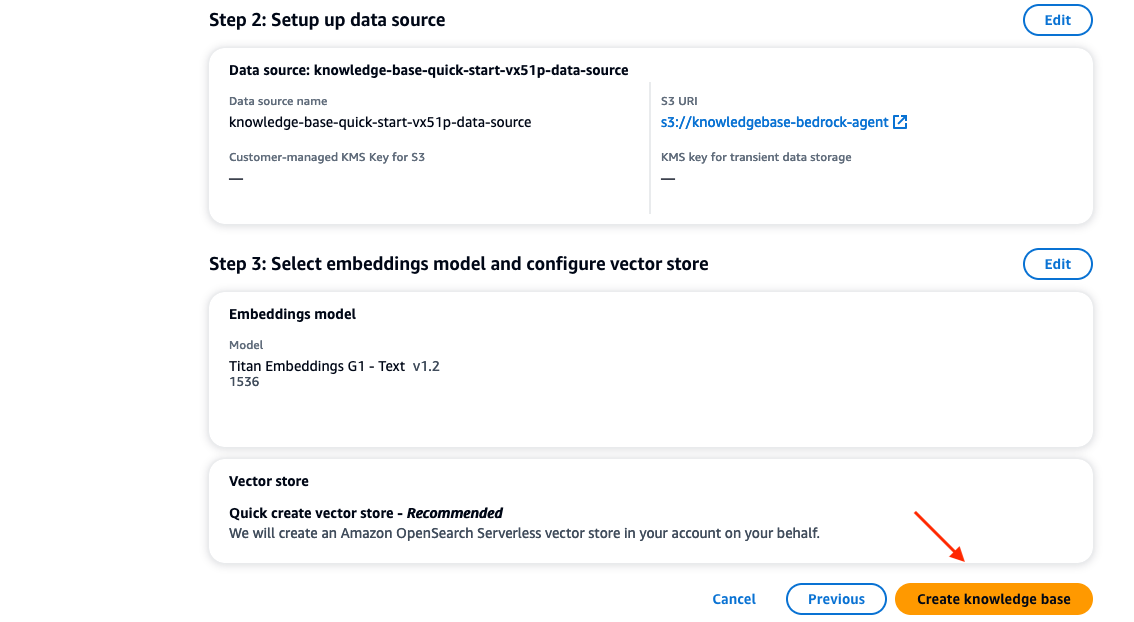The image size is (1134, 622).
Task: Click Customer-managed KMS Key for S3 label
Action: (327, 157)
